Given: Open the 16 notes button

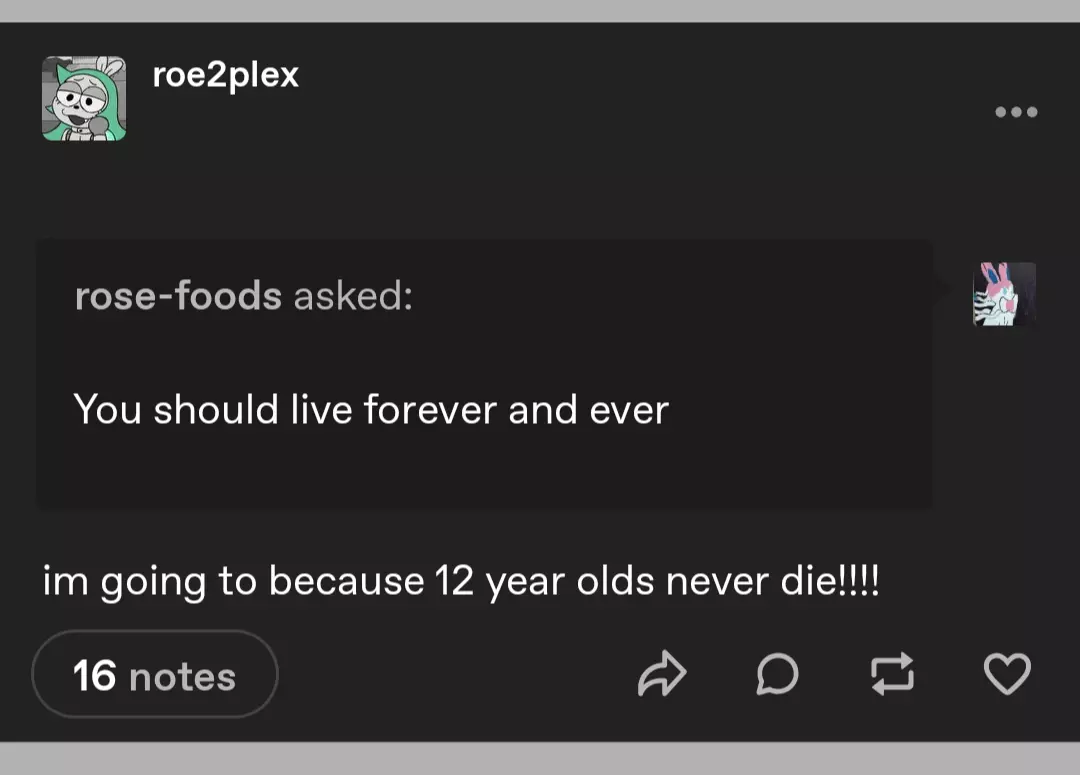Looking at the screenshot, I should 155,675.
